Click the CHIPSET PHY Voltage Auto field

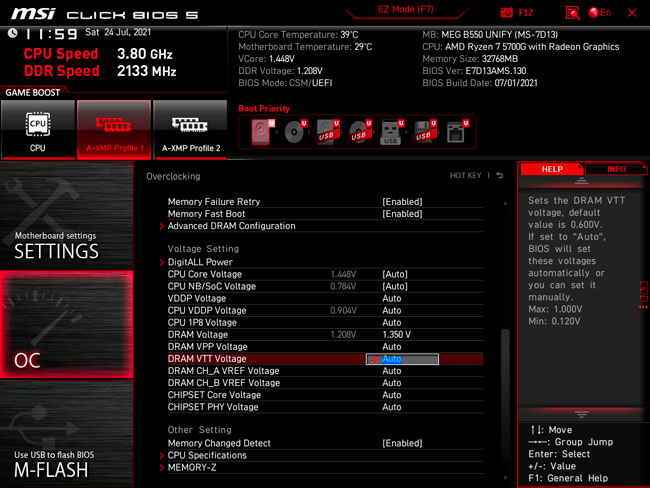pyautogui.click(x=391, y=407)
